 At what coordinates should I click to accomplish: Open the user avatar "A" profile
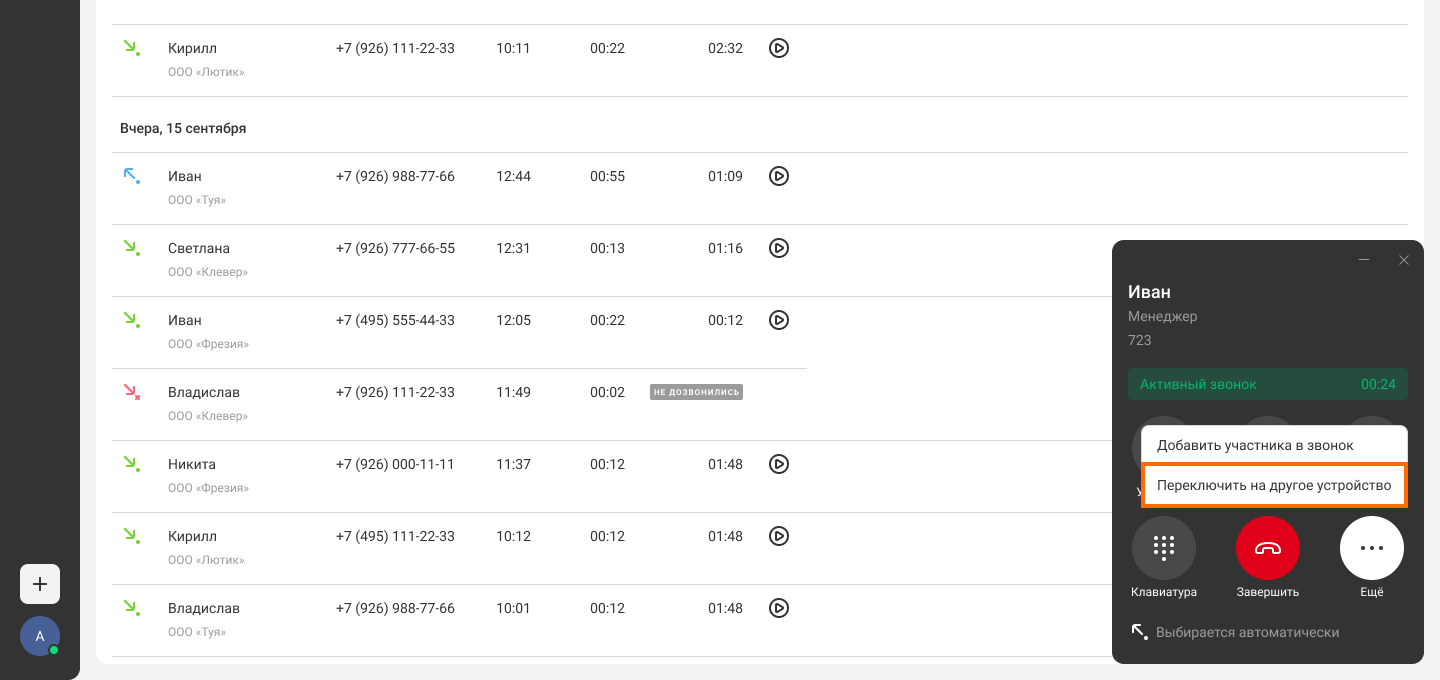40,636
